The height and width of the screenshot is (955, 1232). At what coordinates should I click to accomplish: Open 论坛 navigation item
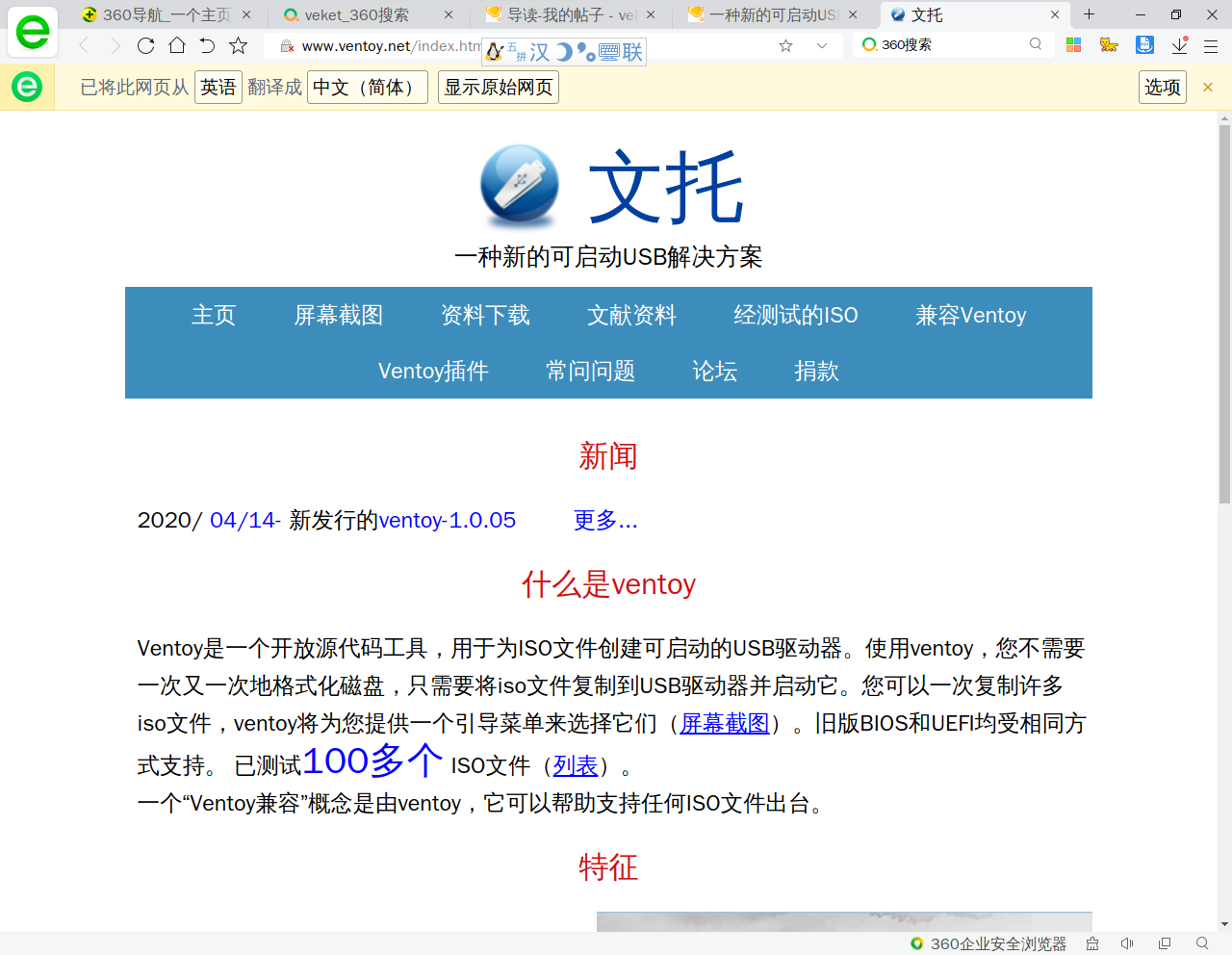[x=714, y=372]
